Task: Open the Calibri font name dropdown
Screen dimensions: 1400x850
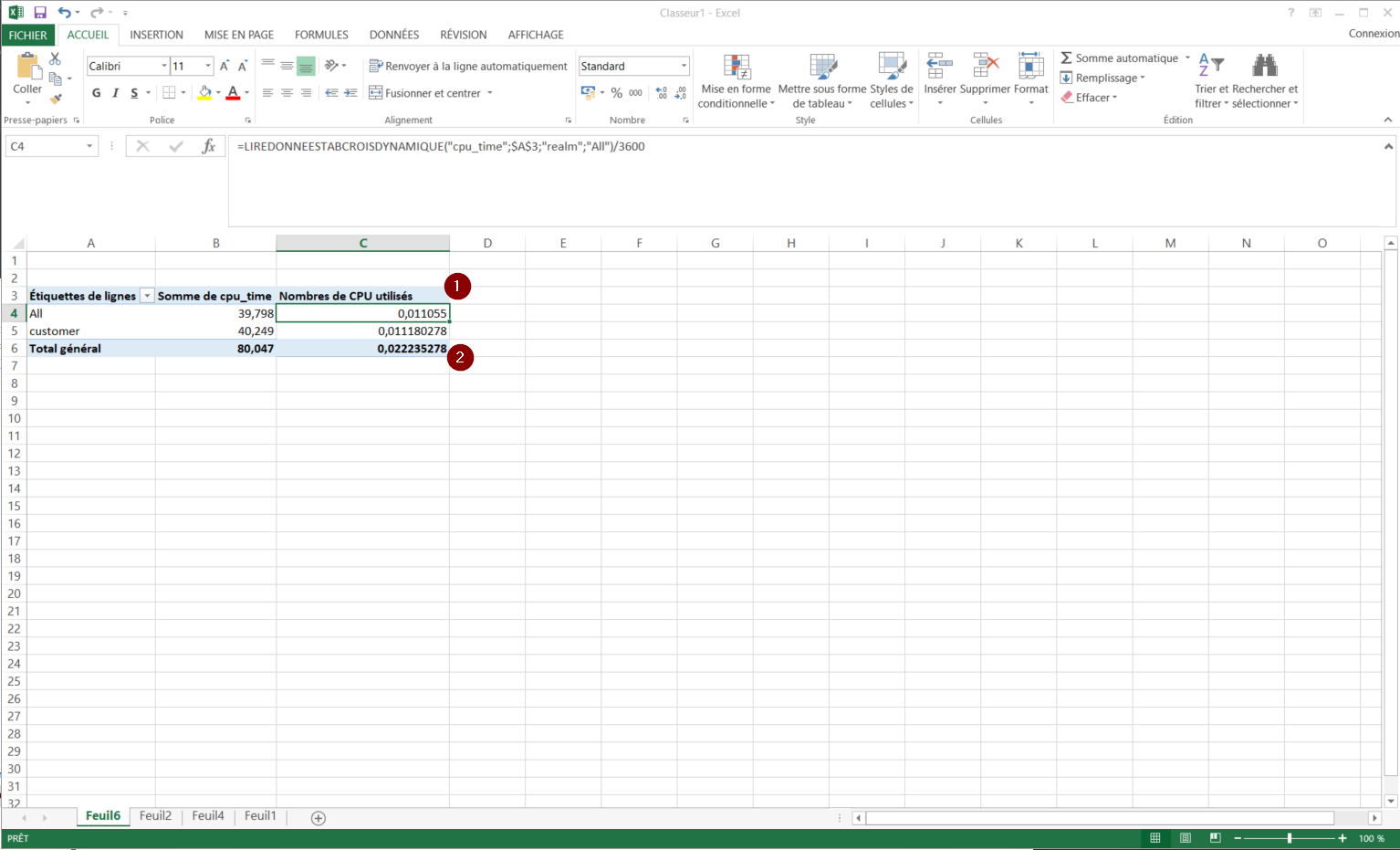Action: (x=164, y=66)
